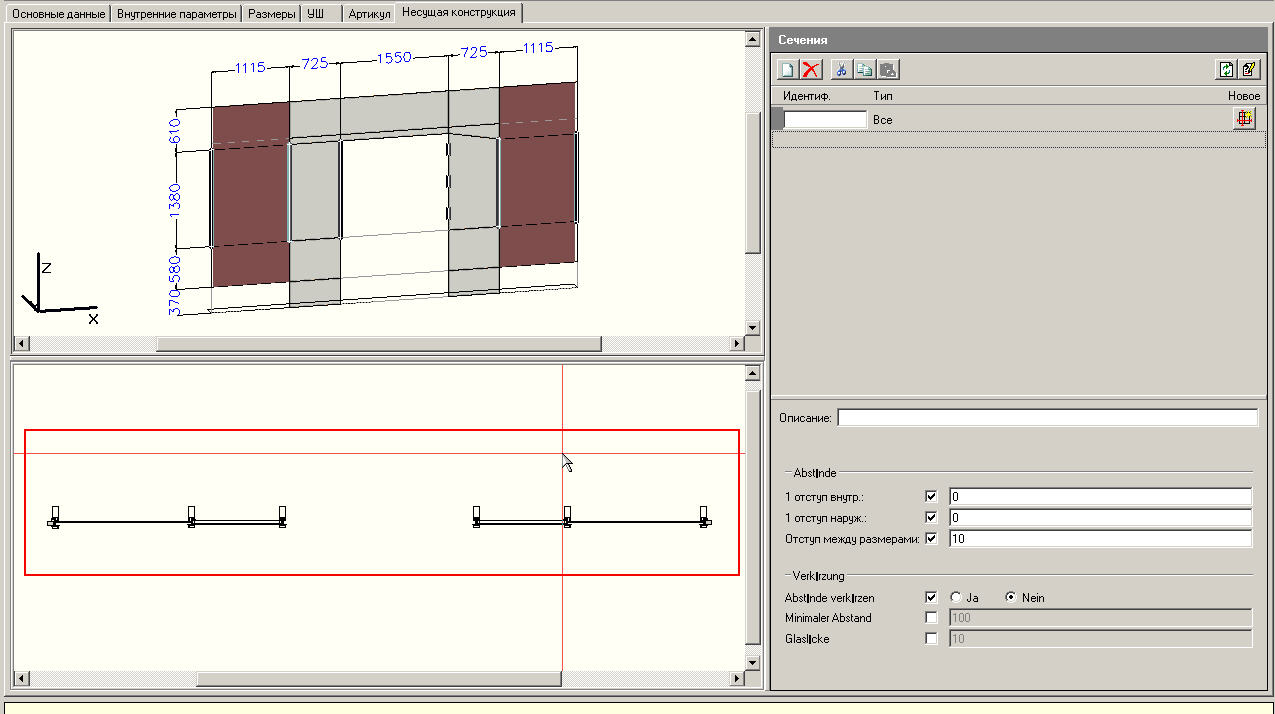Select the Nein radio button
This screenshot has width=1275, height=714.
1011,597
